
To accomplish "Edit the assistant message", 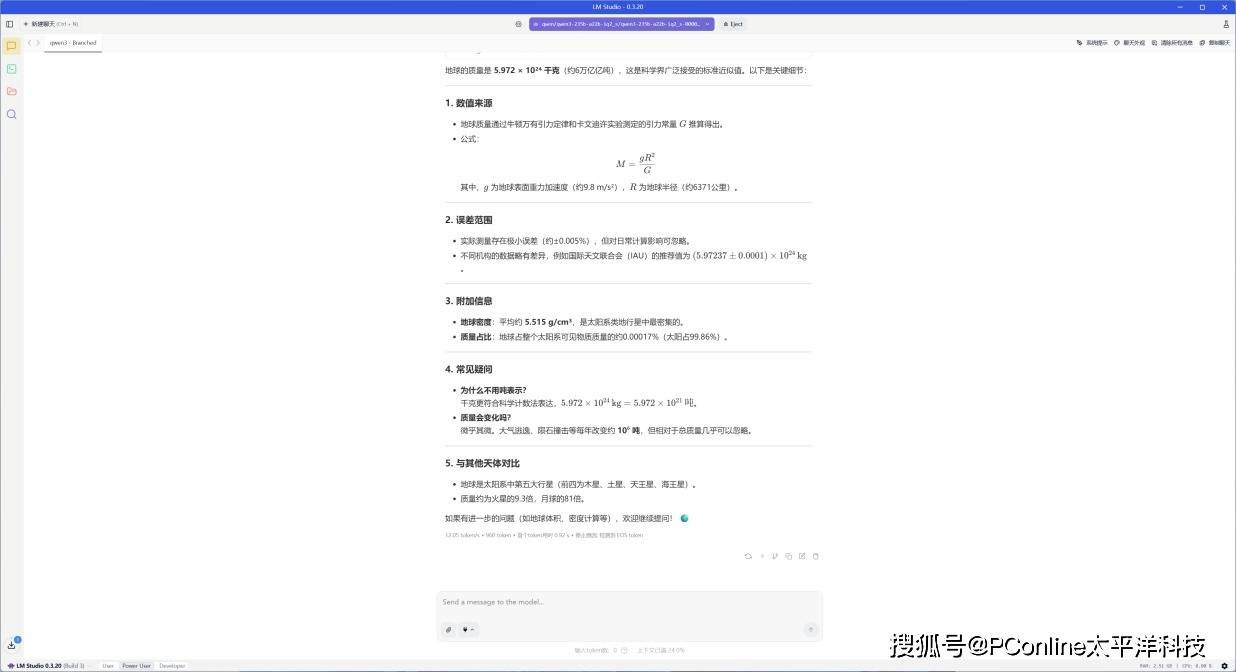I will (802, 556).
